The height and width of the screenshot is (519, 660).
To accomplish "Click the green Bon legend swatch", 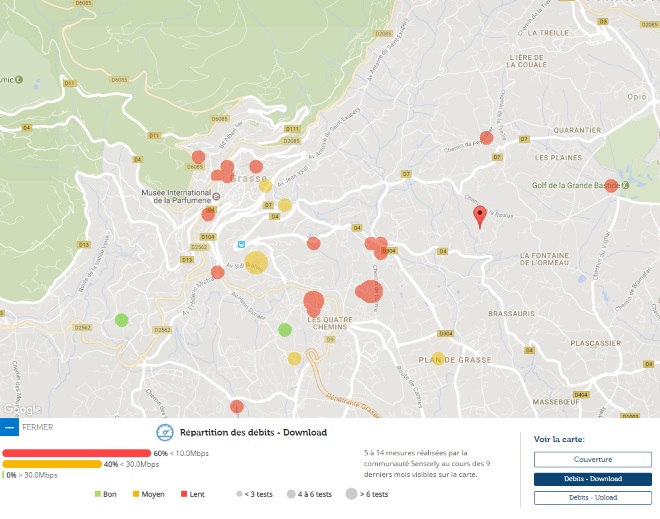I will (x=98, y=494).
